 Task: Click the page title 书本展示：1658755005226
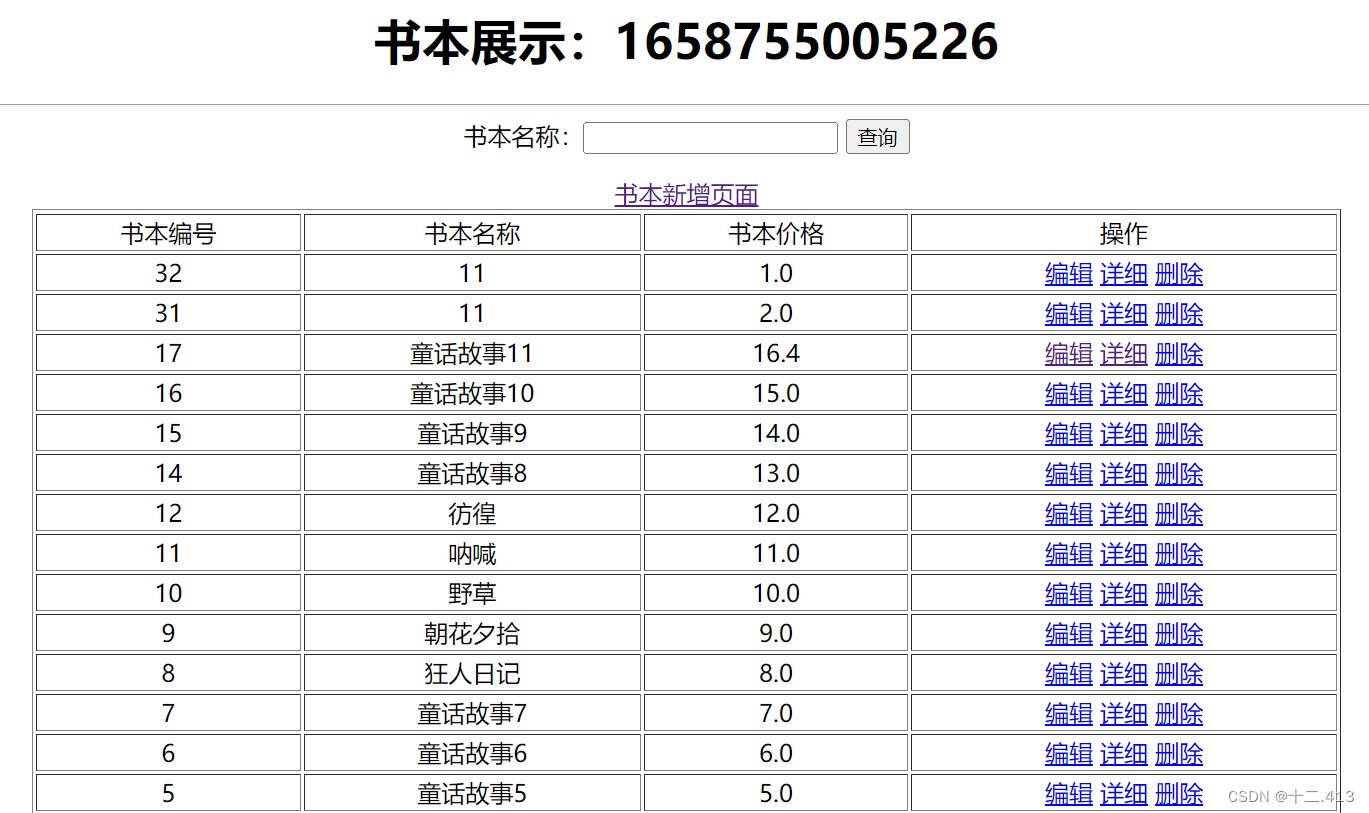(x=686, y=43)
